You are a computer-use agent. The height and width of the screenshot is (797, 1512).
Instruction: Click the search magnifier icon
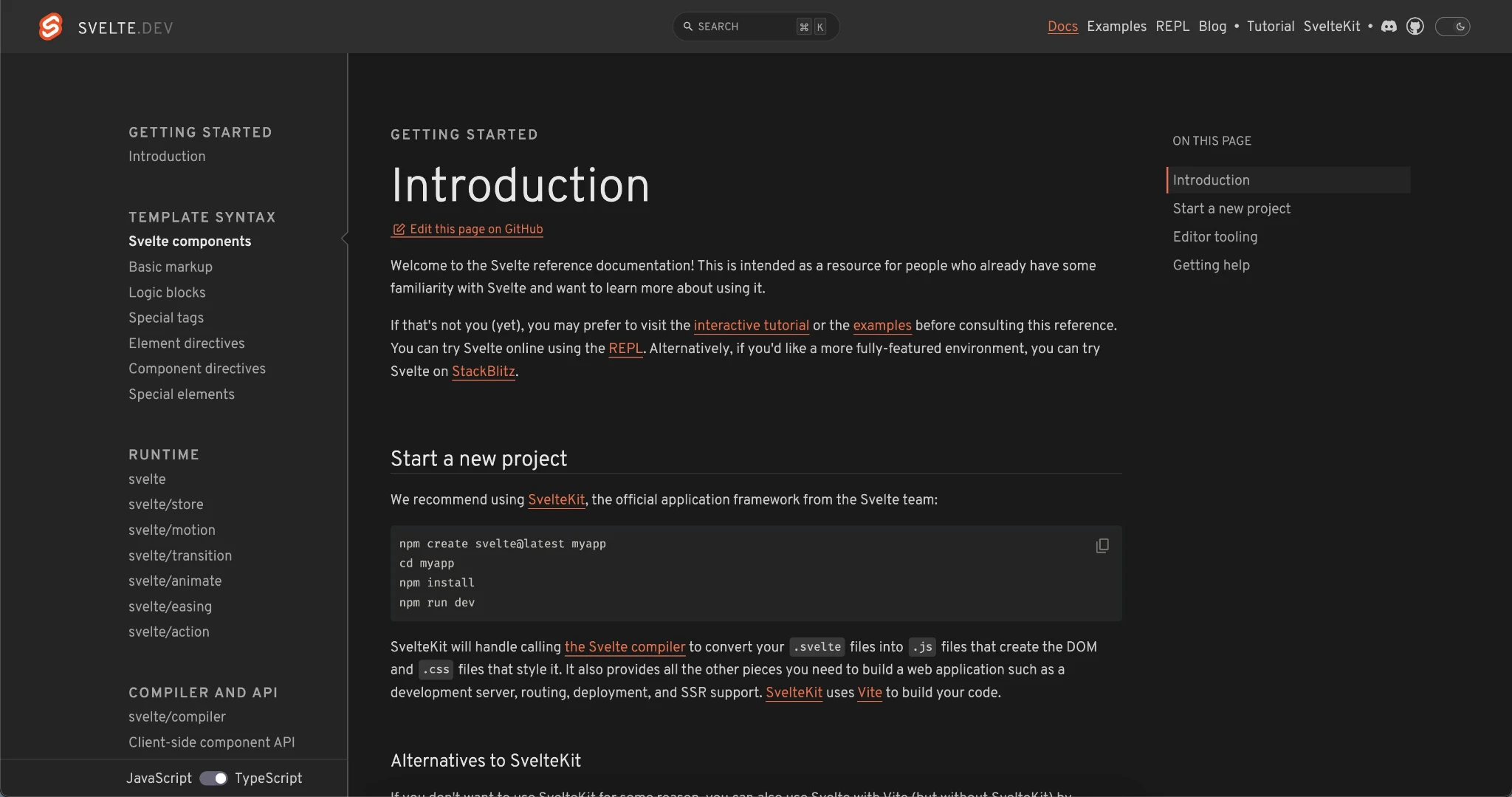(x=687, y=27)
